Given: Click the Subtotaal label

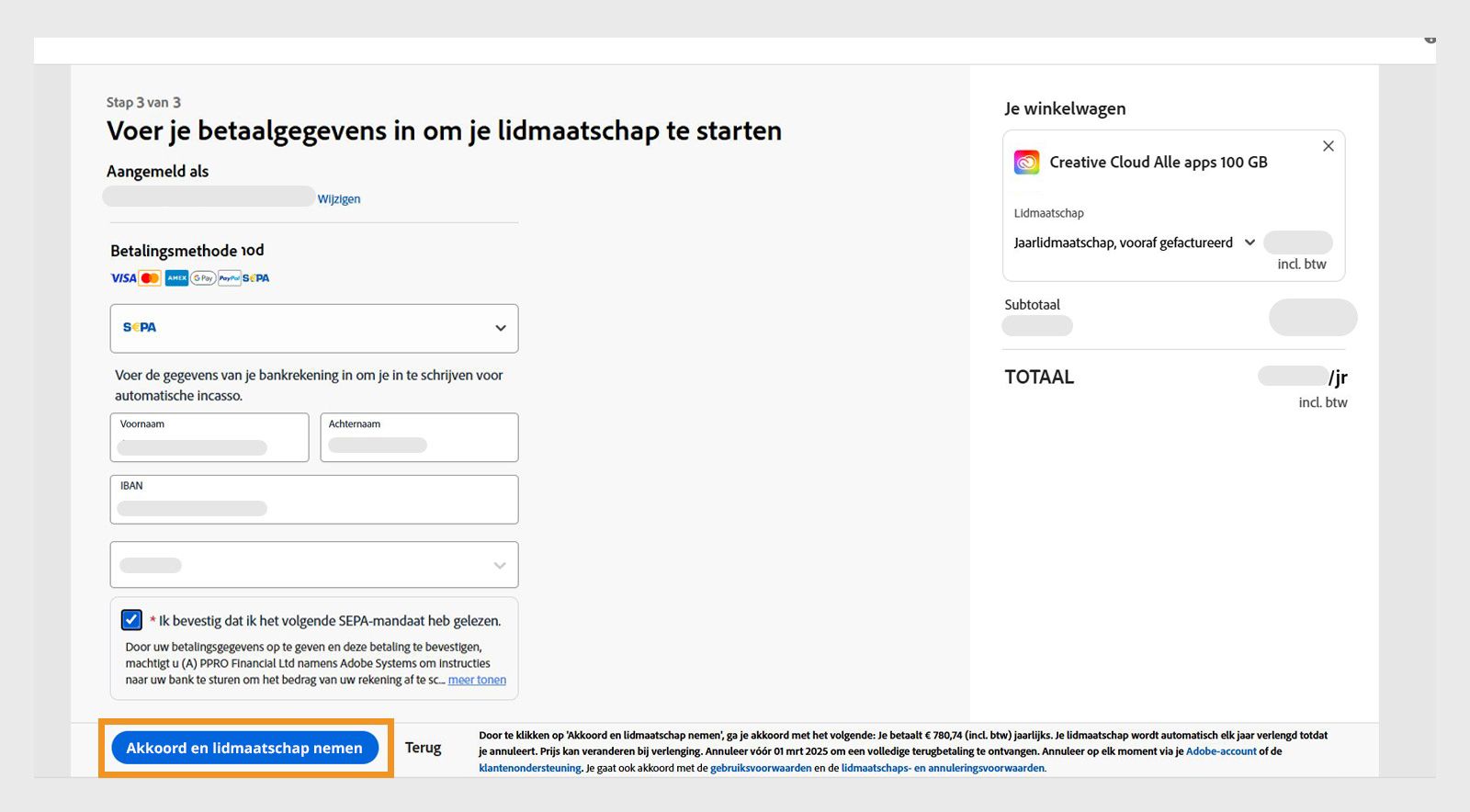Looking at the screenshot, I should click(x=1032, y=305).
